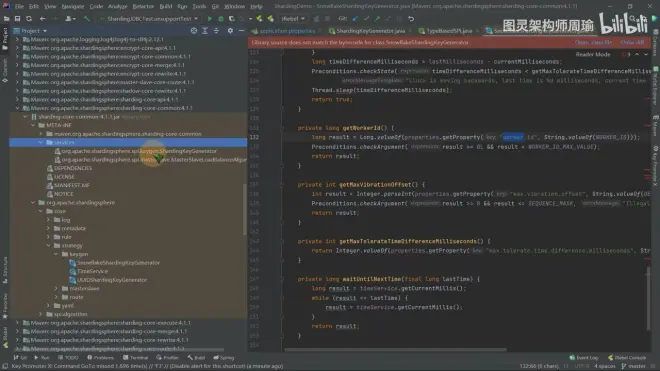Open the Git tool window button

[x=20, y=358]
